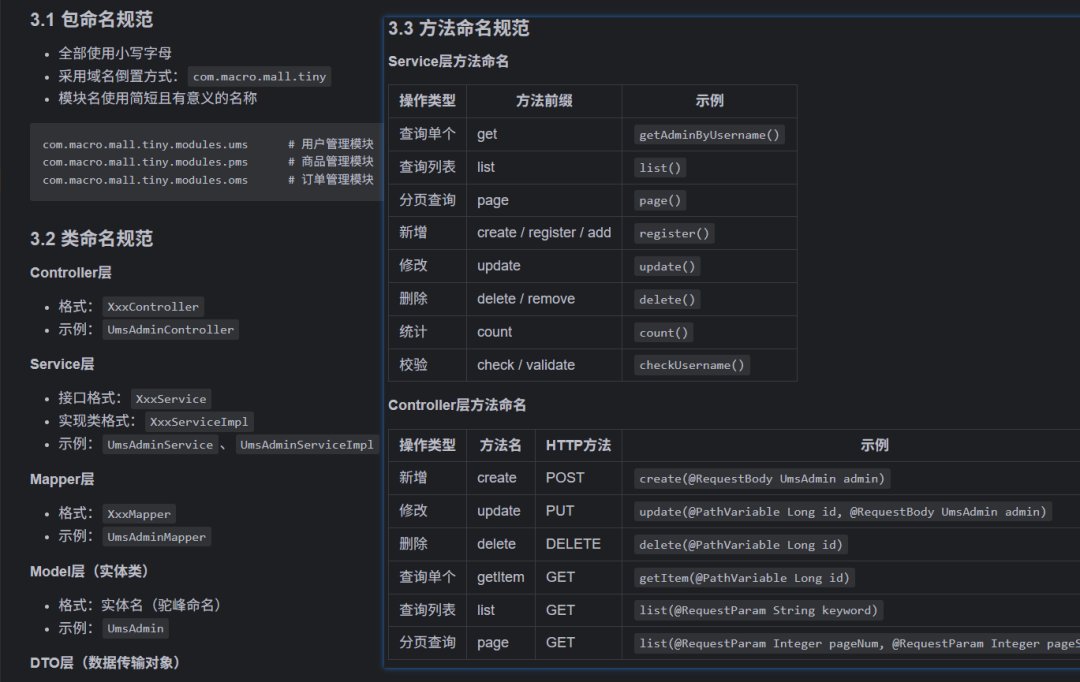1080x682 pixels.
Task: Click the Mapper层 subheading
Action: point(62,479)
